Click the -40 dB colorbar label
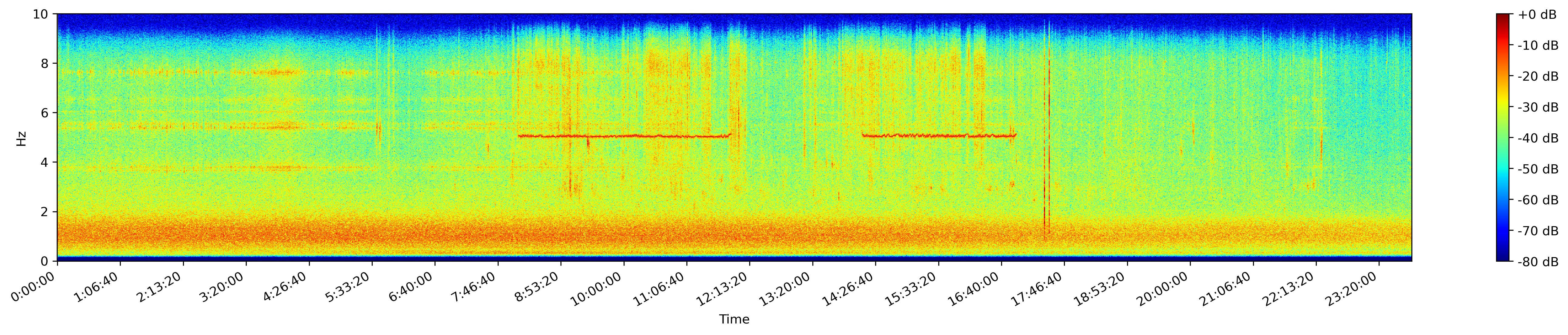Screen dimensions: 1568x335 point(1538,139)
